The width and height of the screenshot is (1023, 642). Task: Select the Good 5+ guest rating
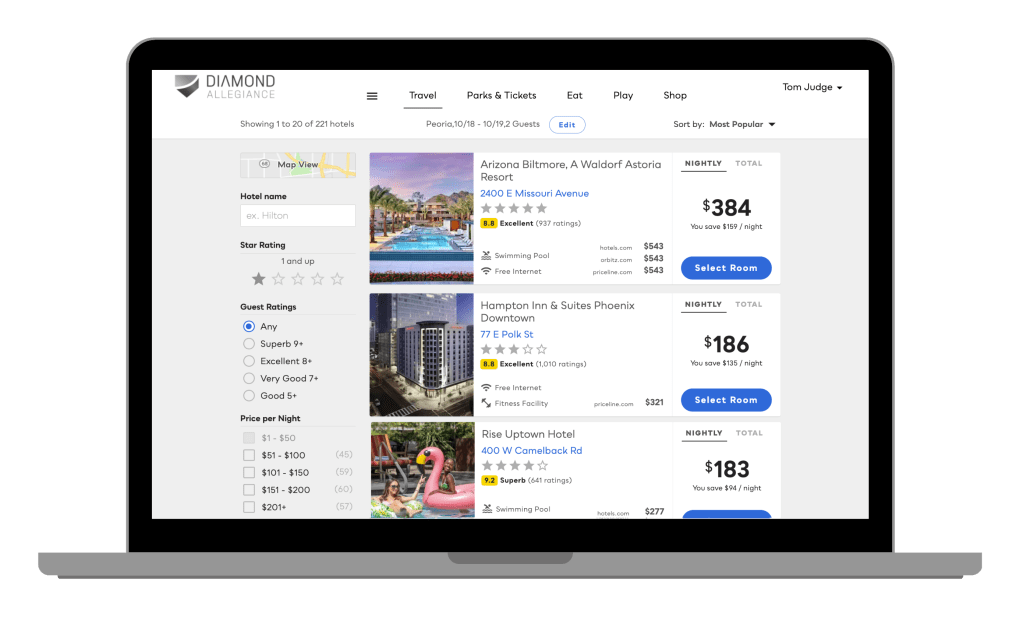click(249, 395)
